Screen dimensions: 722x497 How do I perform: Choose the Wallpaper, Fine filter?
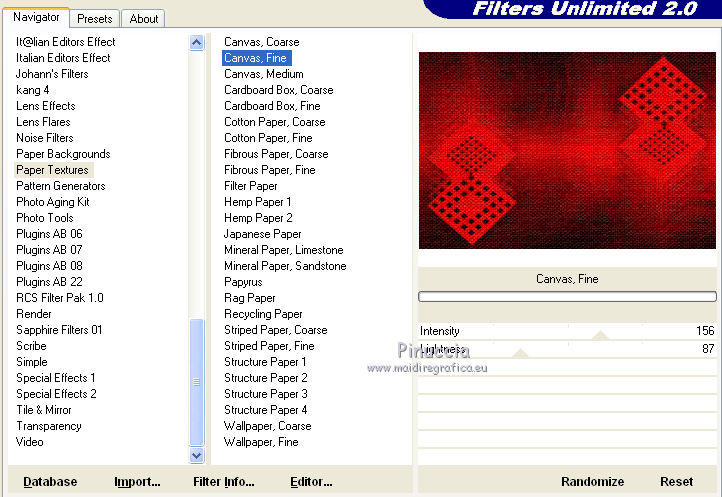click(x=261, y=442)
